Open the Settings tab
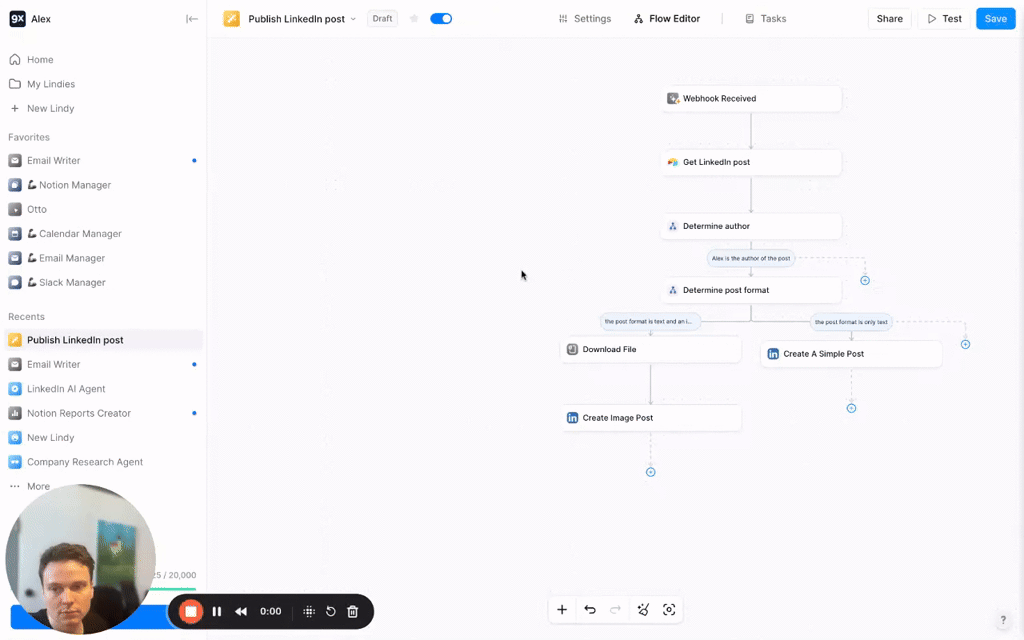1024x640 pixels. (585, 19)
